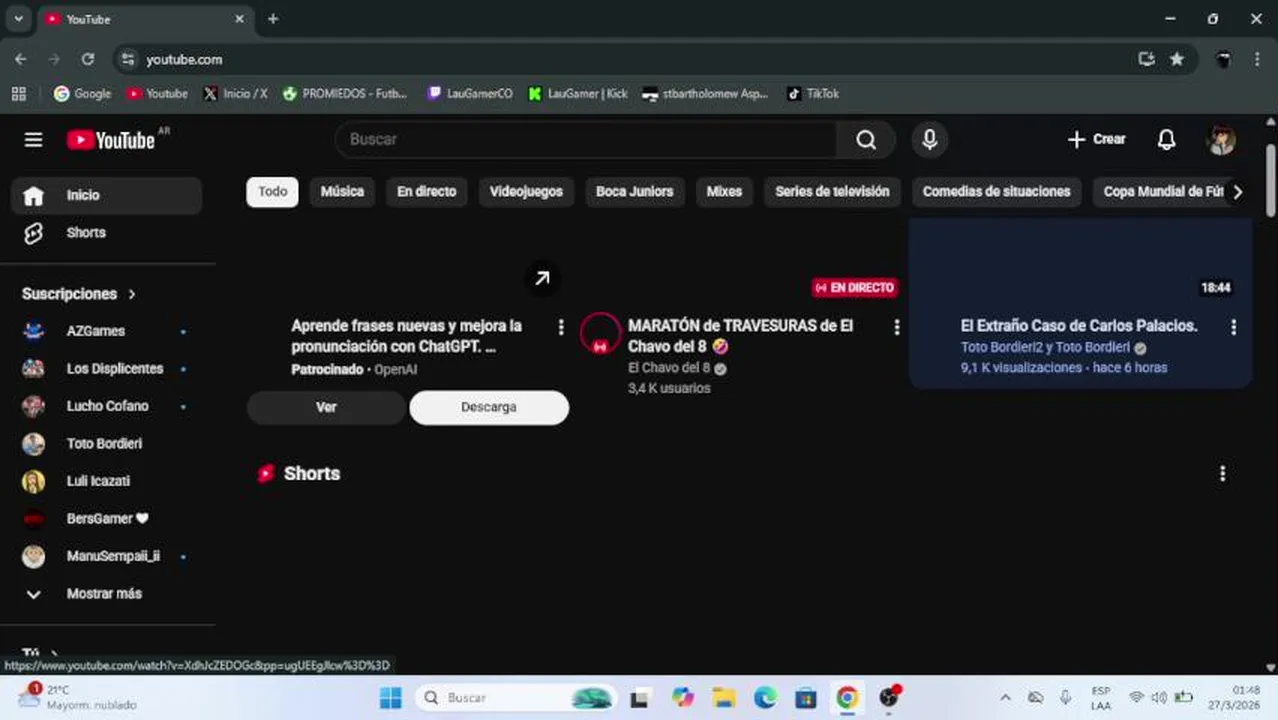The width and height of the screenshot is (1278, 720).
Task: Open the PROMIEDOS bookmark
Action: pos(345,94)
